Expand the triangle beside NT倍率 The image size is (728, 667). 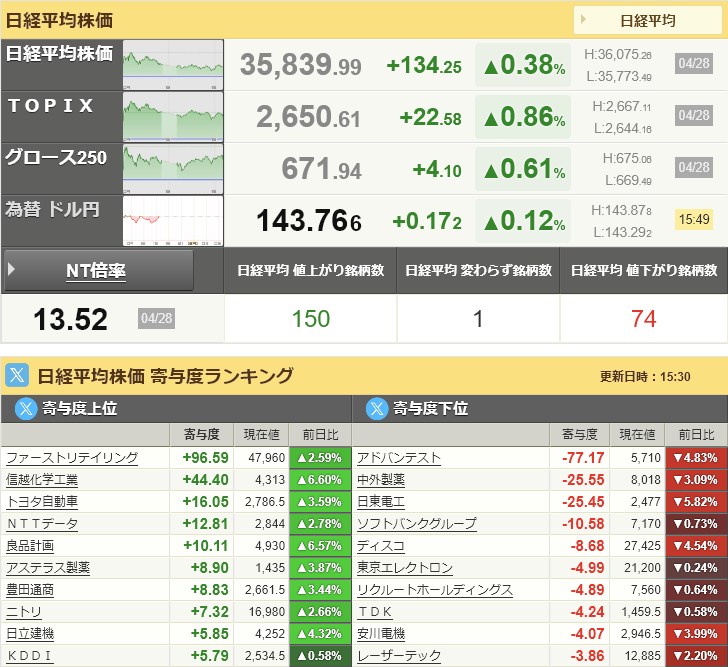pos(12,269)
